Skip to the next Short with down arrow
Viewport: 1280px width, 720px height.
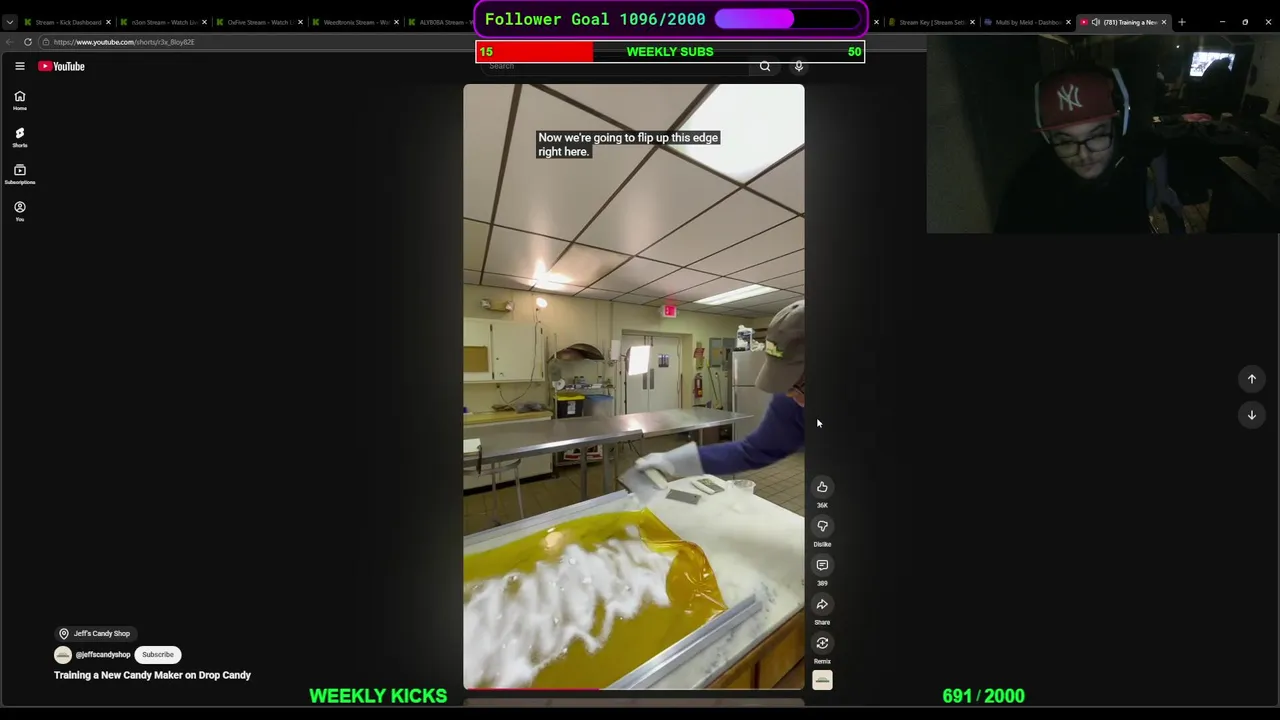coord(1251,415)
